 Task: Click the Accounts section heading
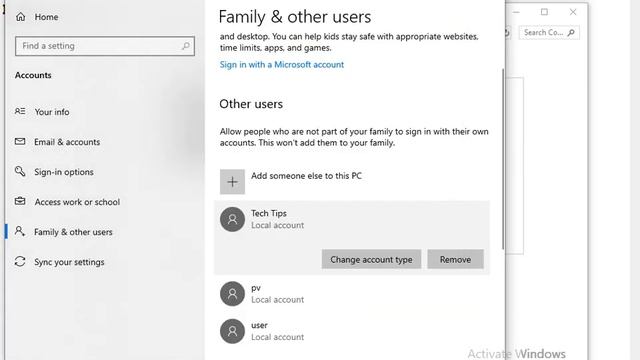click(x=33, y=75)
